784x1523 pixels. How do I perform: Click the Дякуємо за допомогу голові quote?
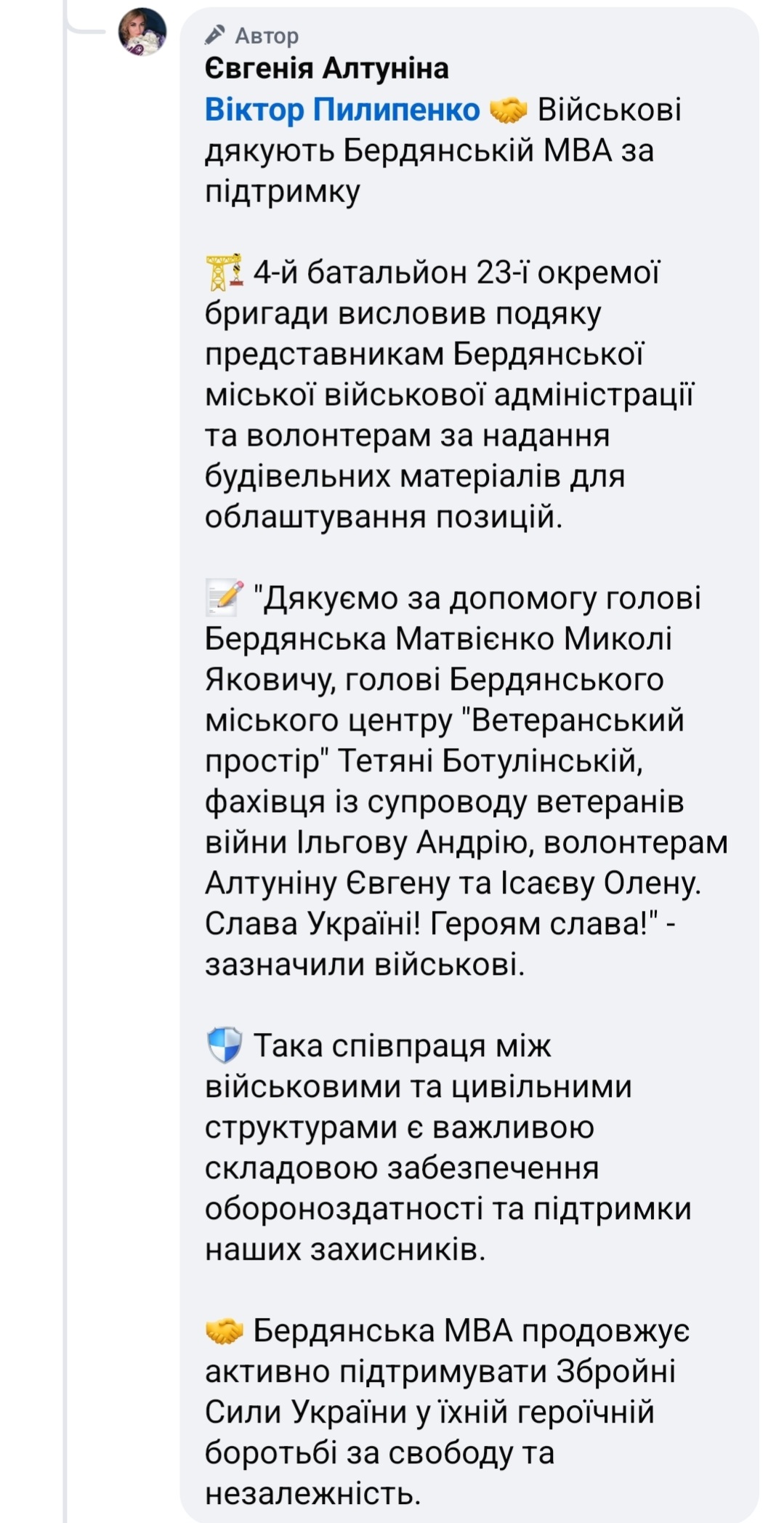tap(477, 598)
